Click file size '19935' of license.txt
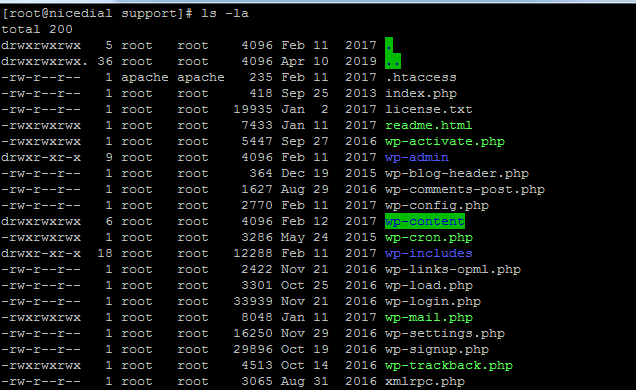This screenshot has width=636, height=390. [253, 109]
